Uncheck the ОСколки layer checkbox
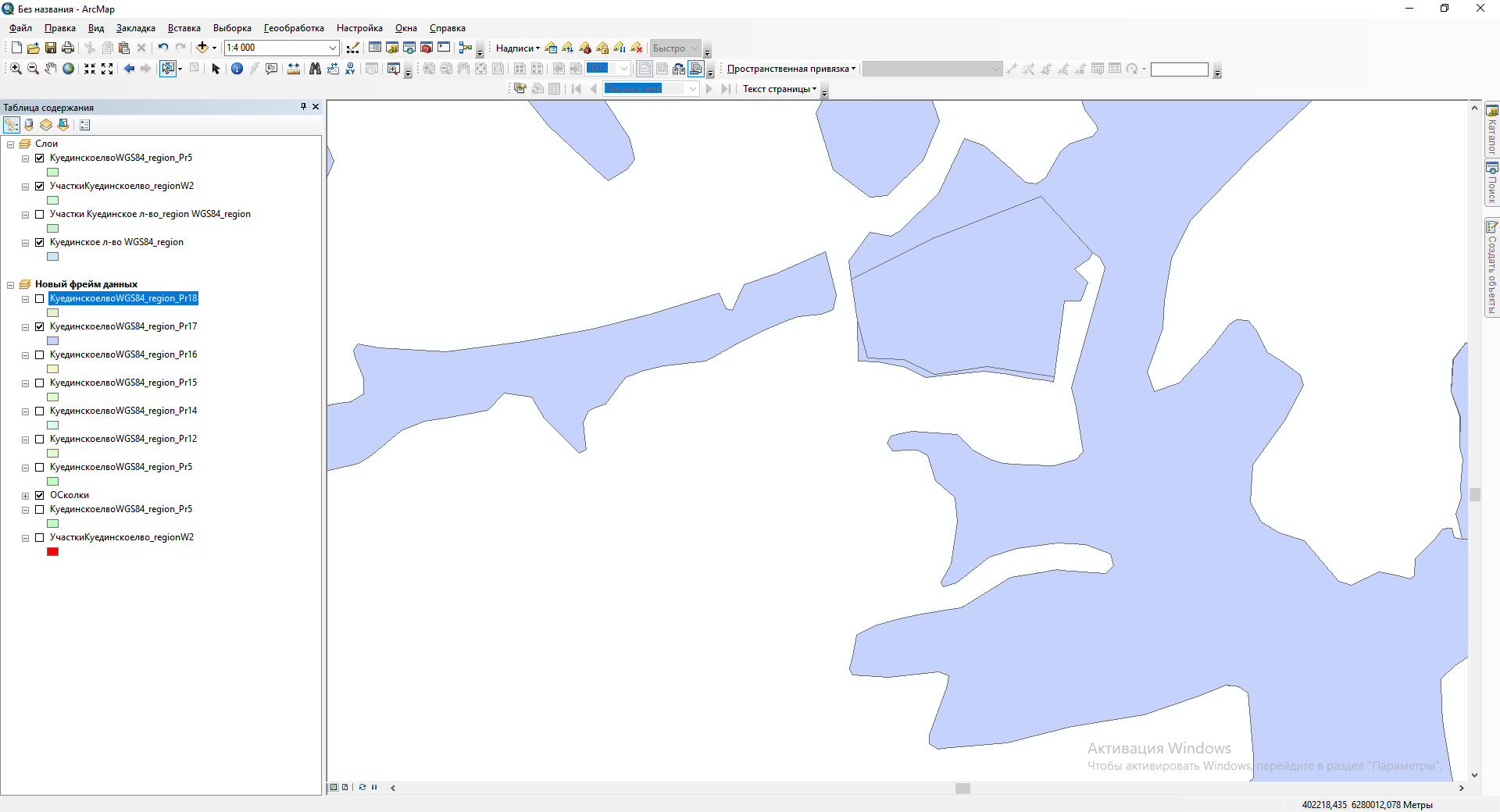 tap(40, 495)
